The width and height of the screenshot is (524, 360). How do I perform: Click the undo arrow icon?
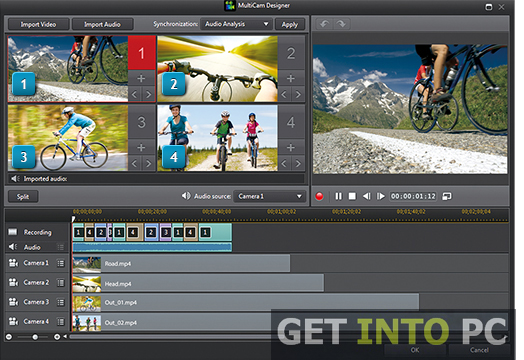tap(324, 24)
